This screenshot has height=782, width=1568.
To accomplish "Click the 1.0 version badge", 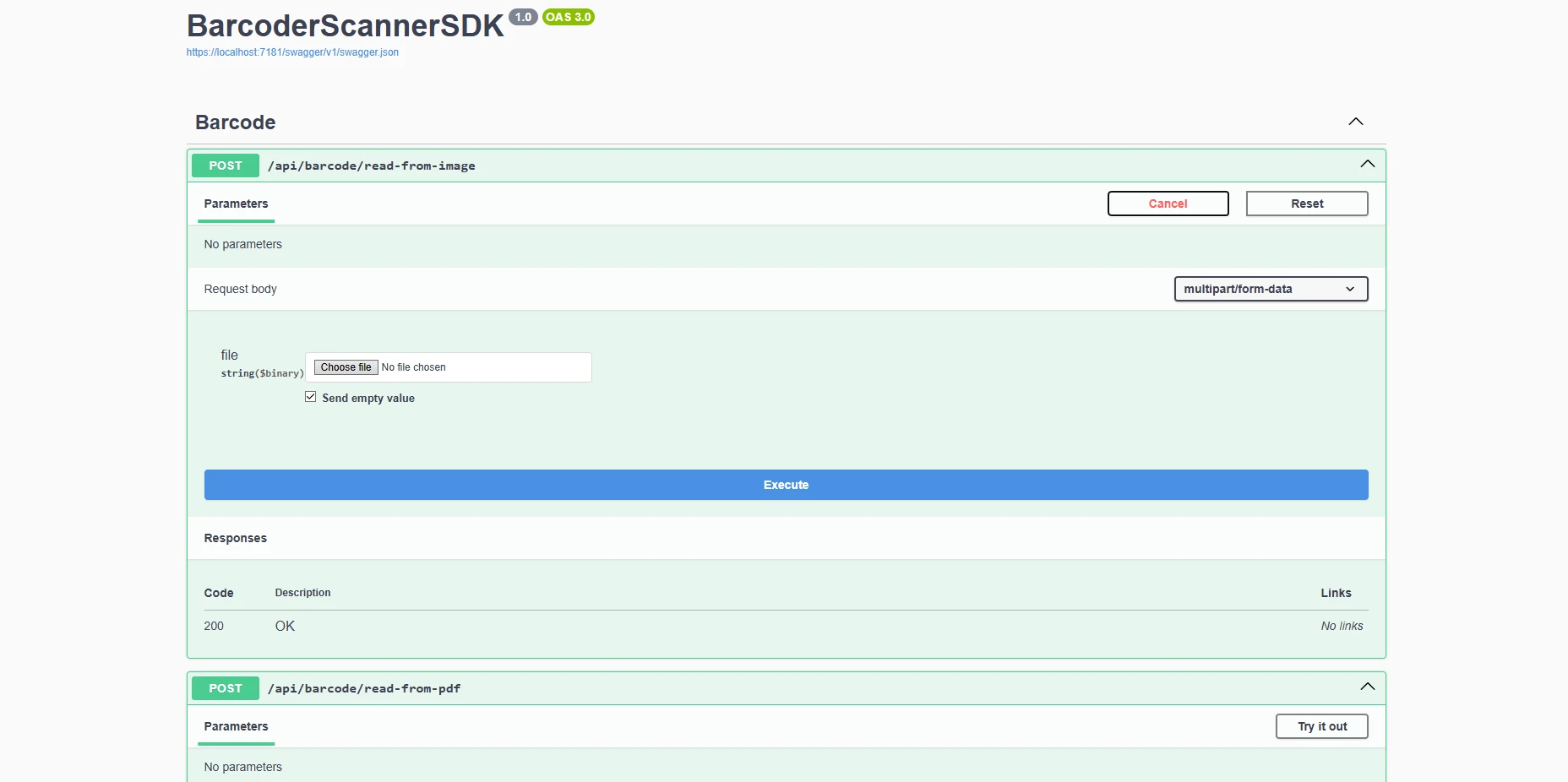I will pyautogui.click(x=523, y=17).
